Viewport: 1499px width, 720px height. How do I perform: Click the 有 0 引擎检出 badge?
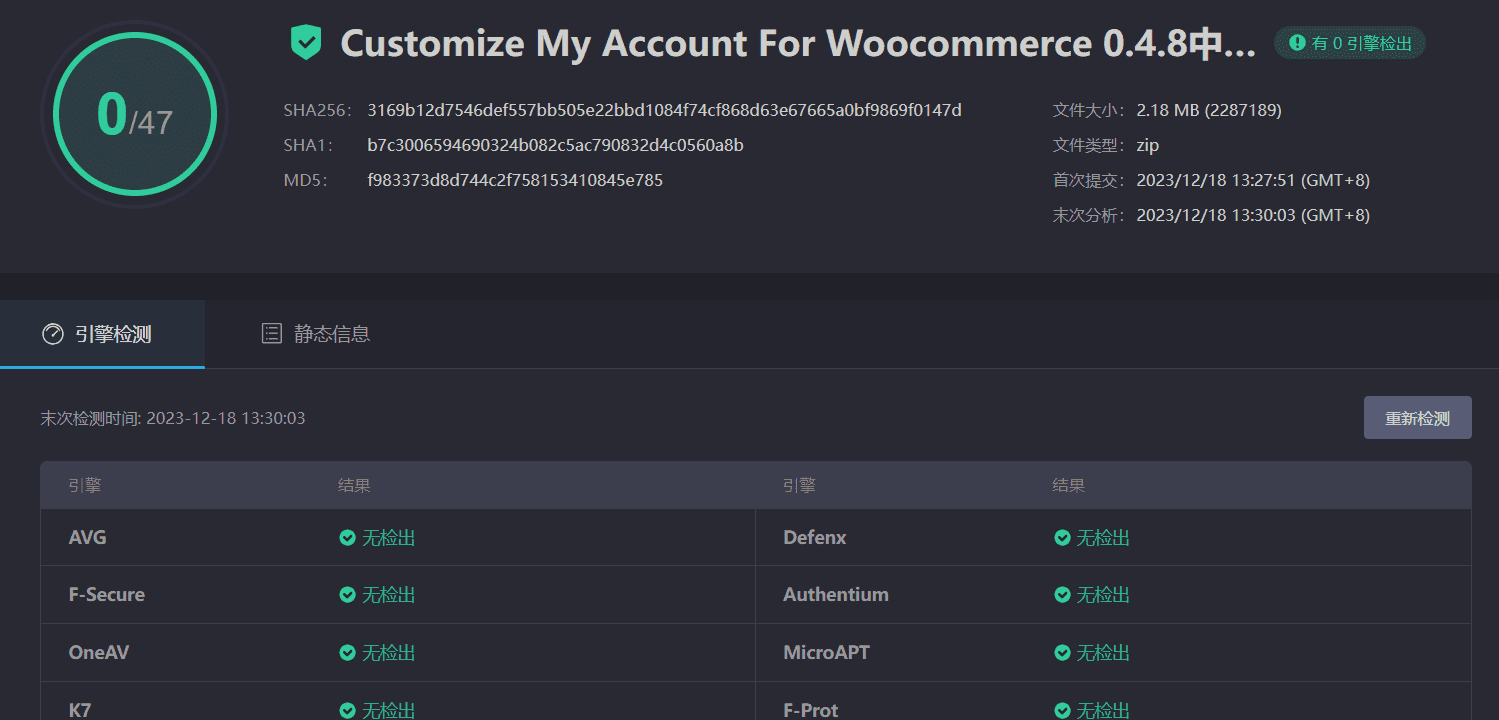click(1349, 43)
